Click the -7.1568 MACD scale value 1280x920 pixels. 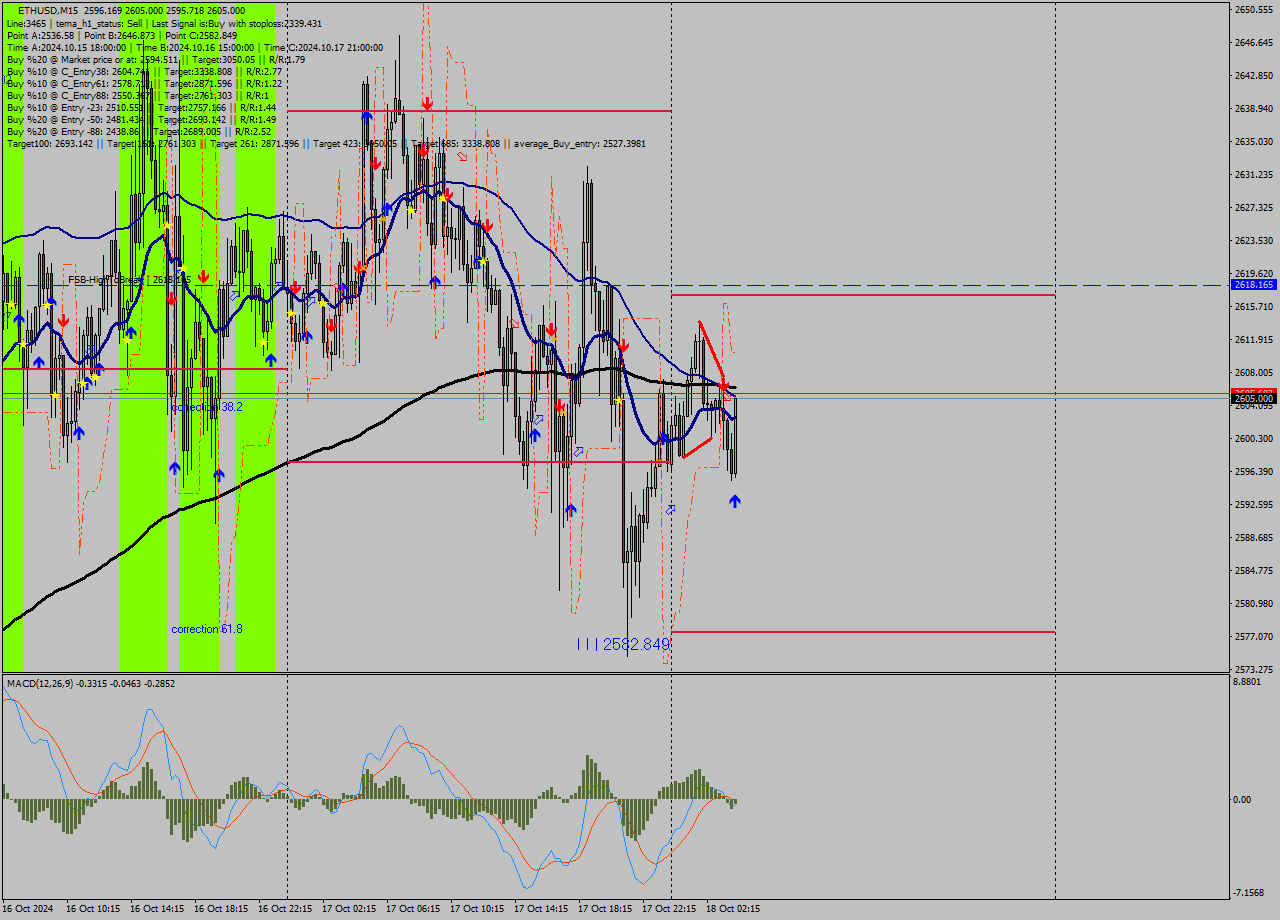[x=1251, y=893]
